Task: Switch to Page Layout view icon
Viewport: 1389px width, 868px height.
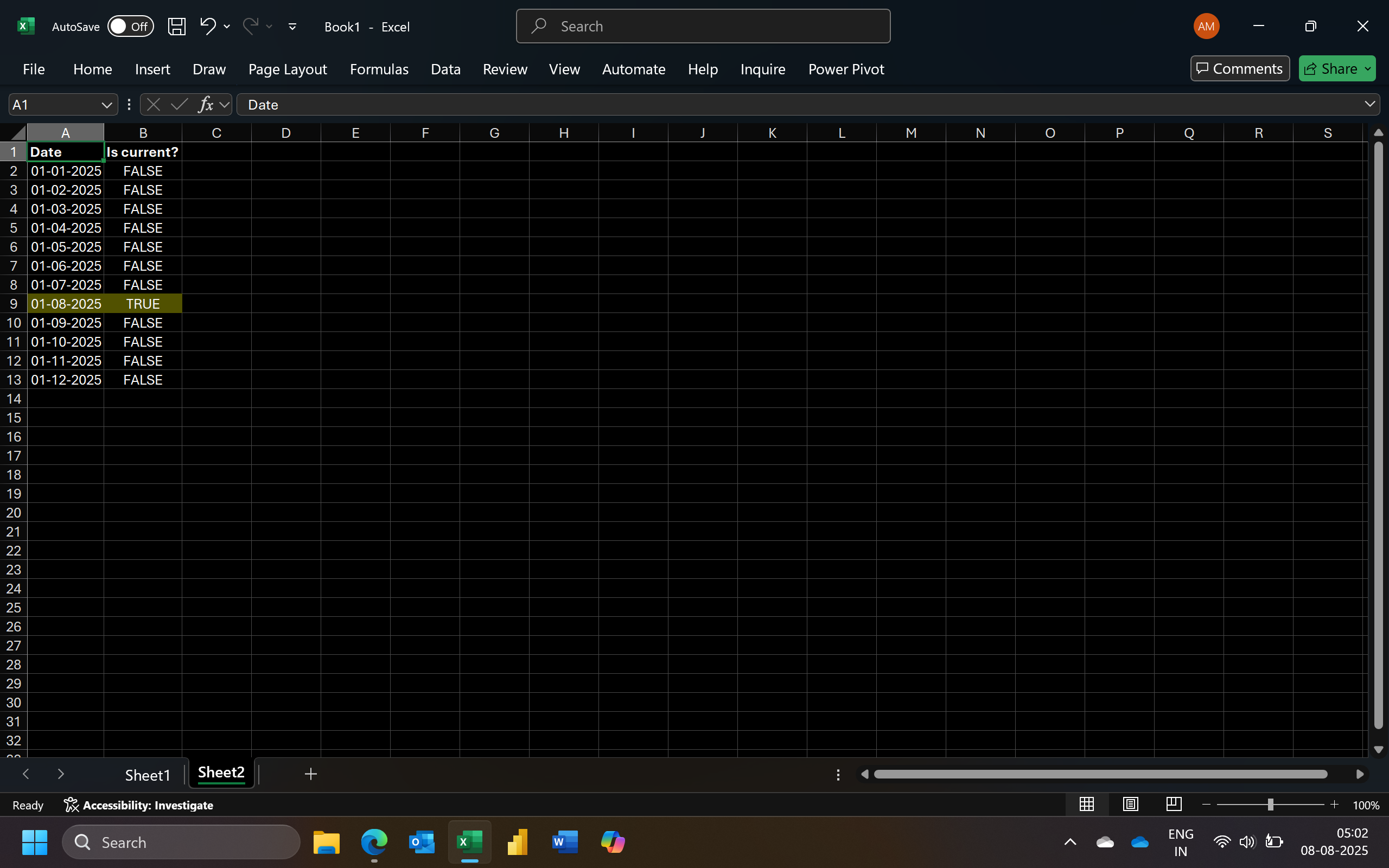Action: (x=1130, y=805)
